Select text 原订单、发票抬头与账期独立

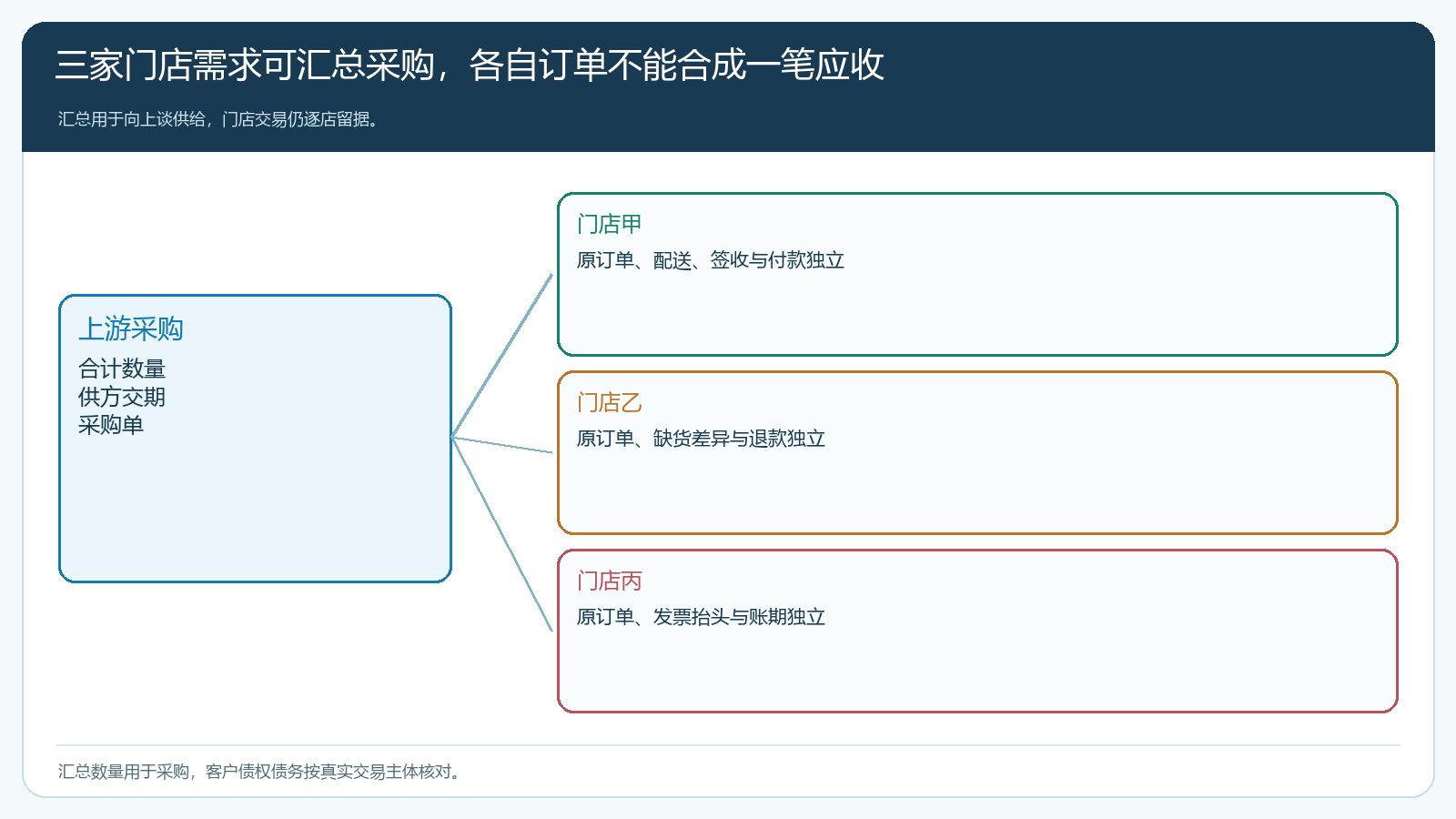click(702, 617)
